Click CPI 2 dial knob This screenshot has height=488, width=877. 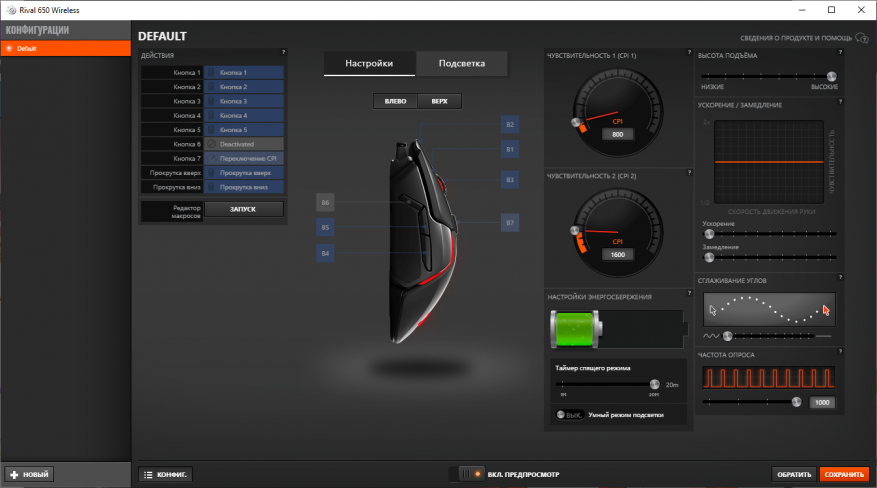coord(574,230)
